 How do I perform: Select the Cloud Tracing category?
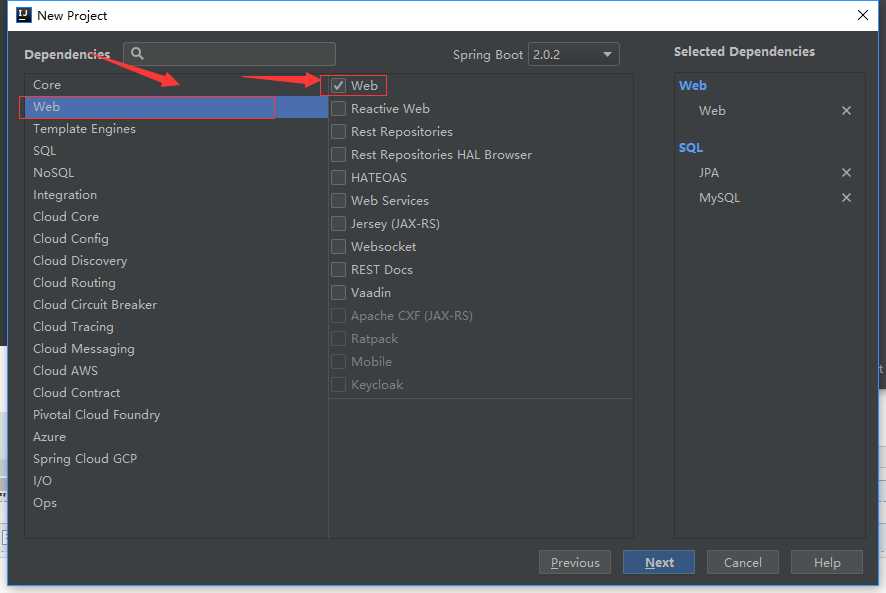(x=176, y=327)
